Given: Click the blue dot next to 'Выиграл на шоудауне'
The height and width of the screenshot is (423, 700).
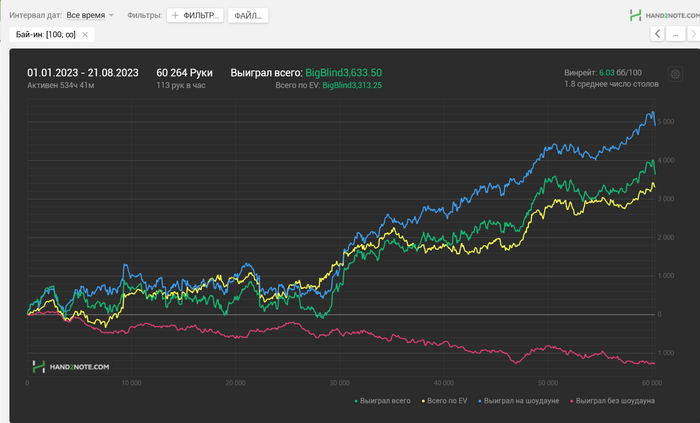Looking at the screenshot, I should (x=480, y=401).
